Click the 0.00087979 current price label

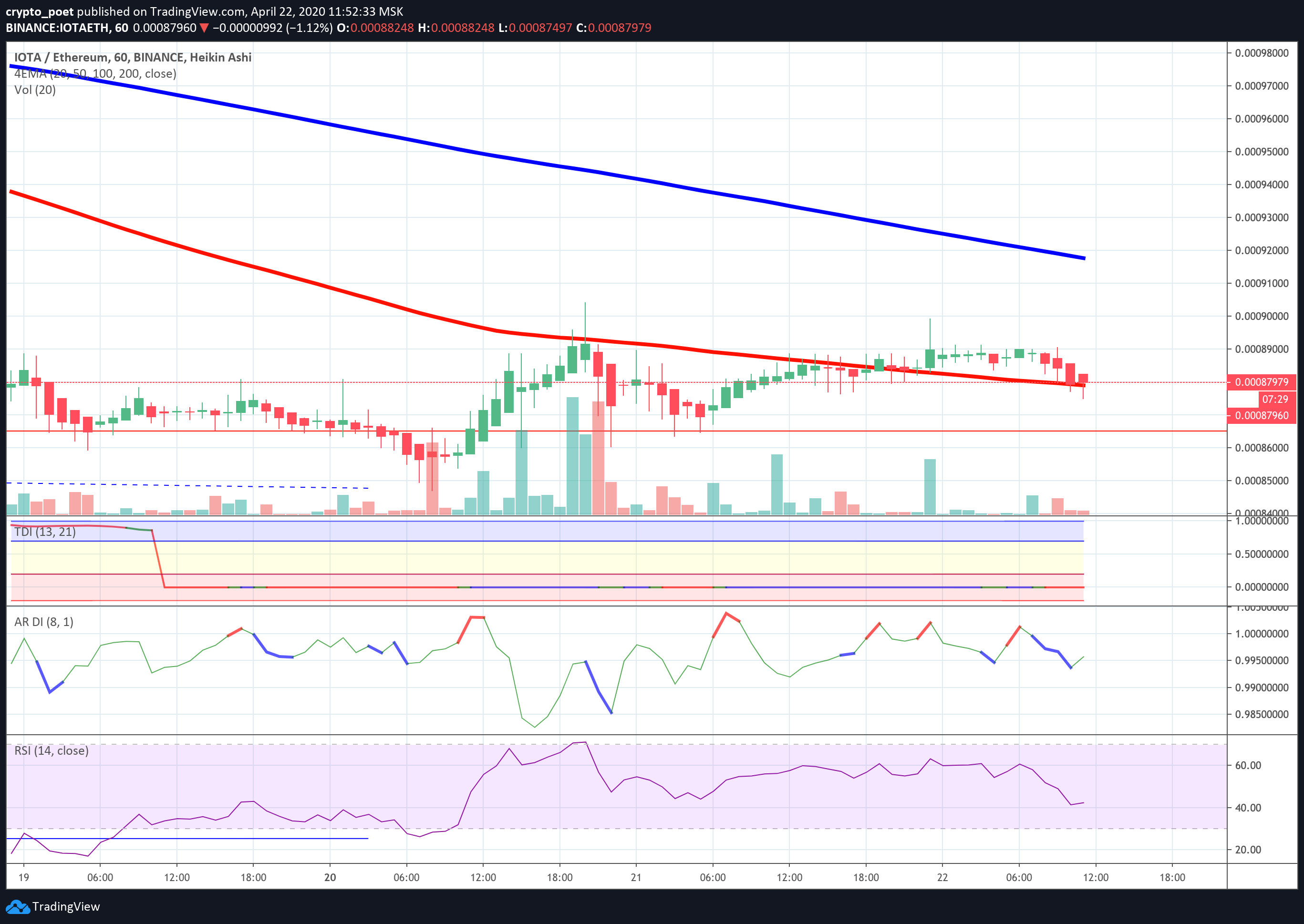pyautogui.click(x=1261, y=382)
